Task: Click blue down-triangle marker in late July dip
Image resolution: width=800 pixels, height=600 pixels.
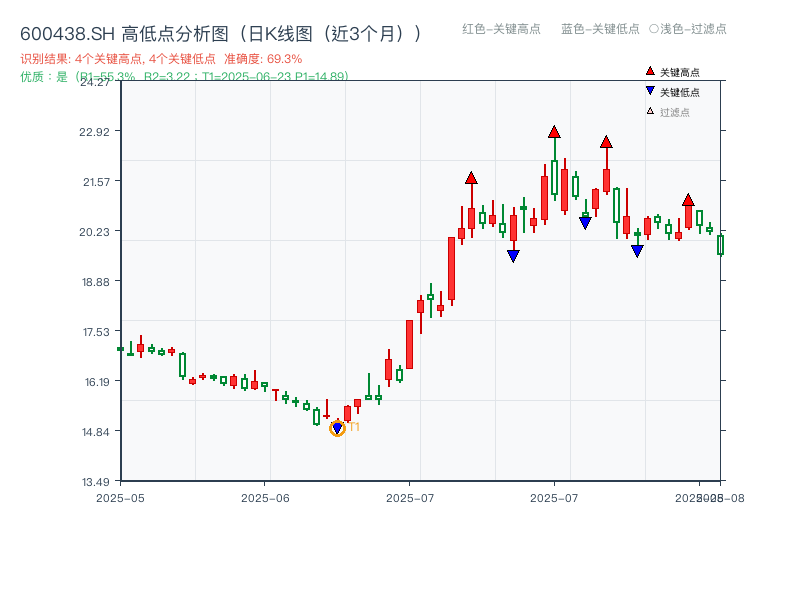Action: tap(637, 249)
